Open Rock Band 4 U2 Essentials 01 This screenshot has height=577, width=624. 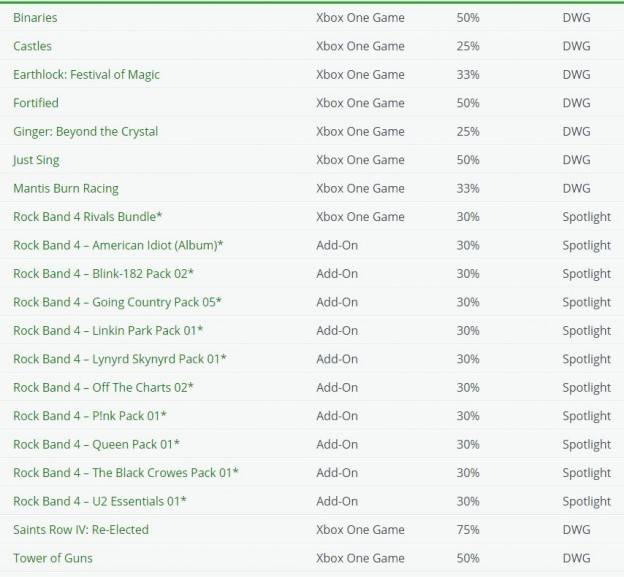tap(99, 501)
